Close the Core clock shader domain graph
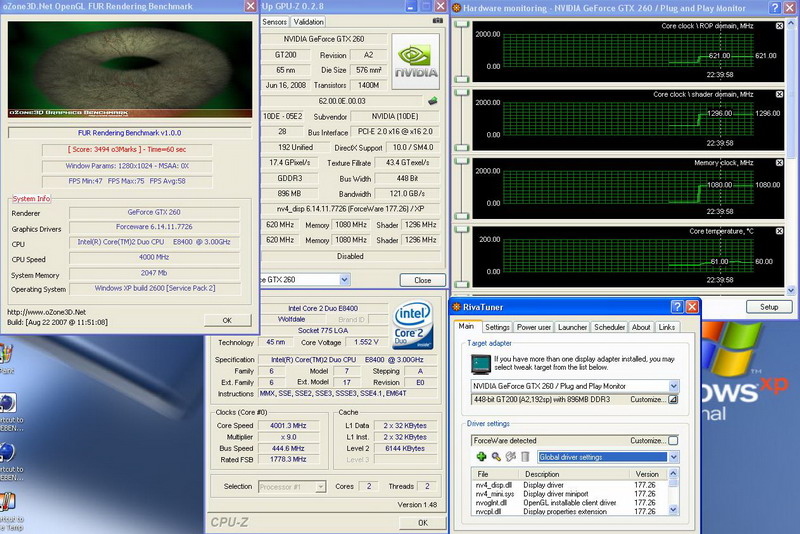 (x=779, y=94)
